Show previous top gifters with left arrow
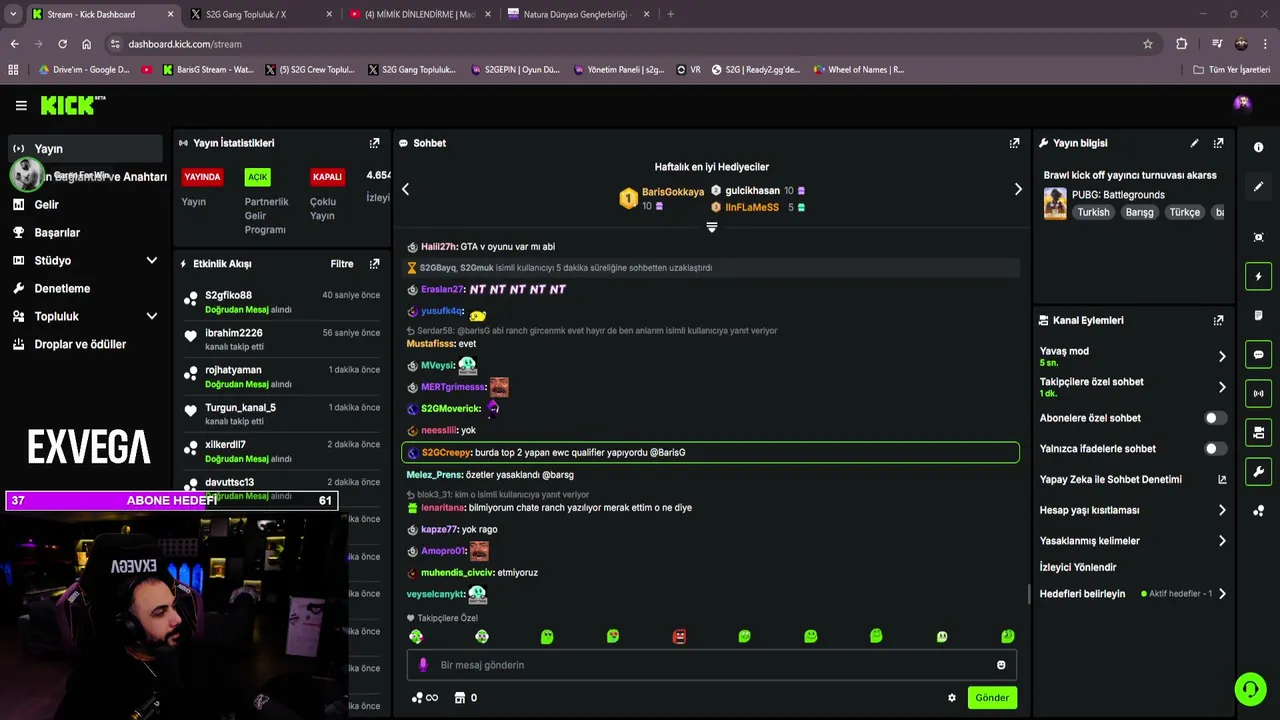1280x720 pixels. (x=405, y=189)
